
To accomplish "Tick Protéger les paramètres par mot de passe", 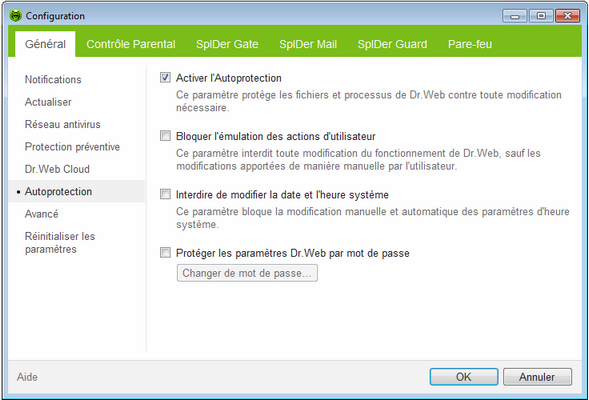I will click(165, 252).
